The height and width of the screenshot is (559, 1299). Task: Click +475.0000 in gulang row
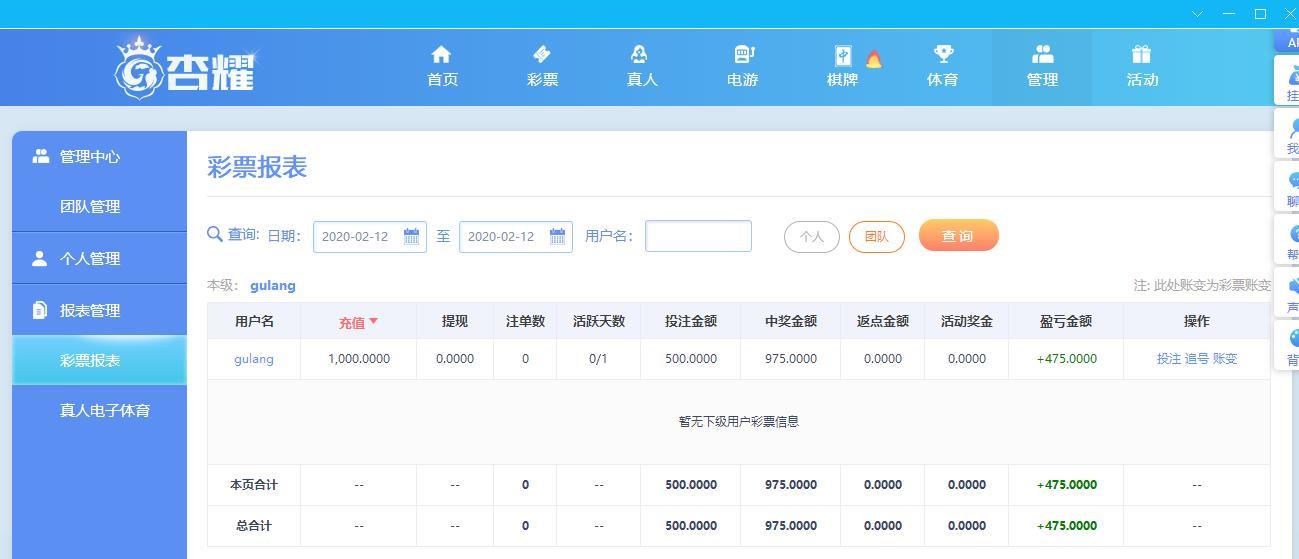[1067, 358]
